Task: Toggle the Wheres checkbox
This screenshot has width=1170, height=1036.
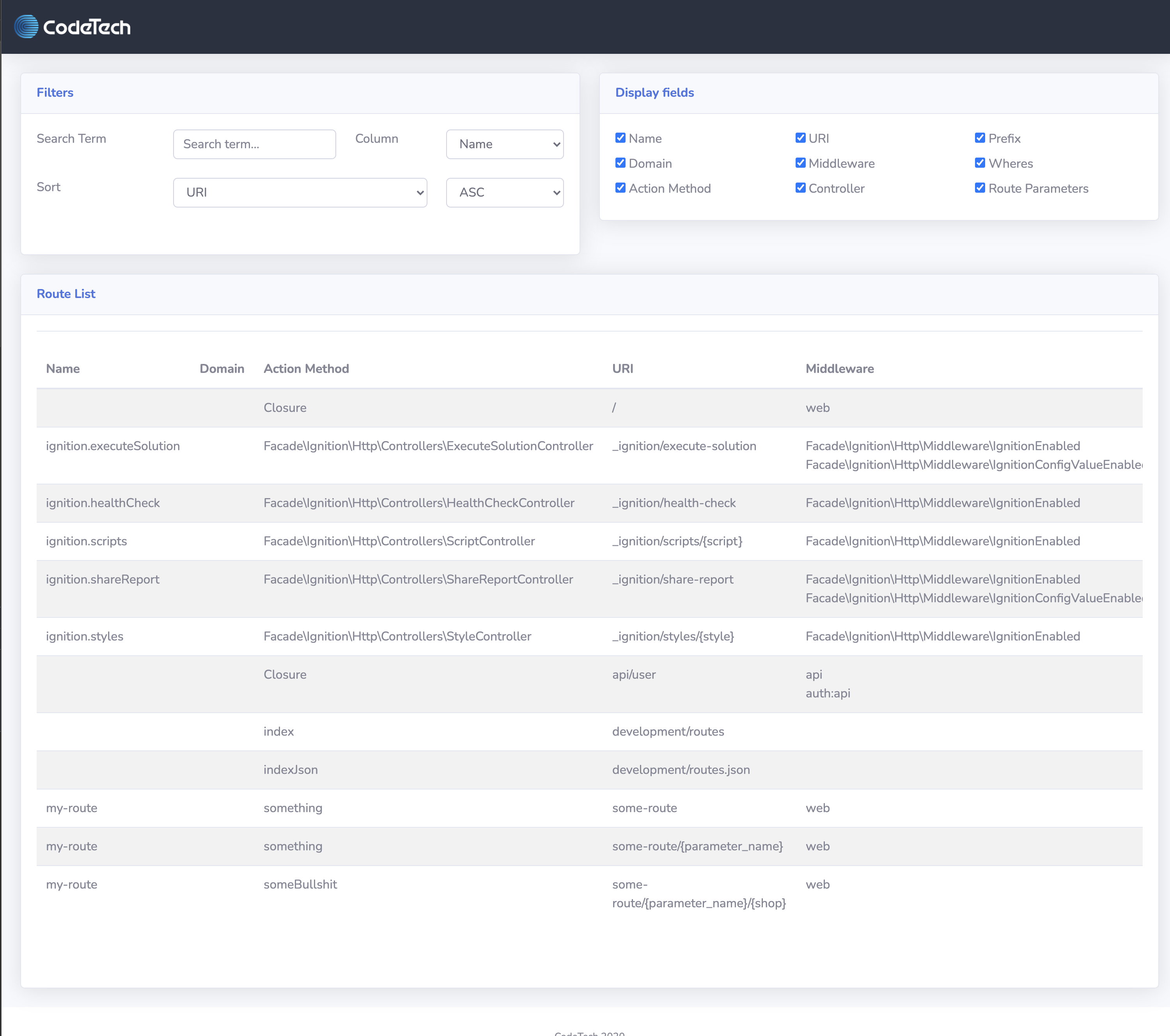Action: (x=980, y=163)
